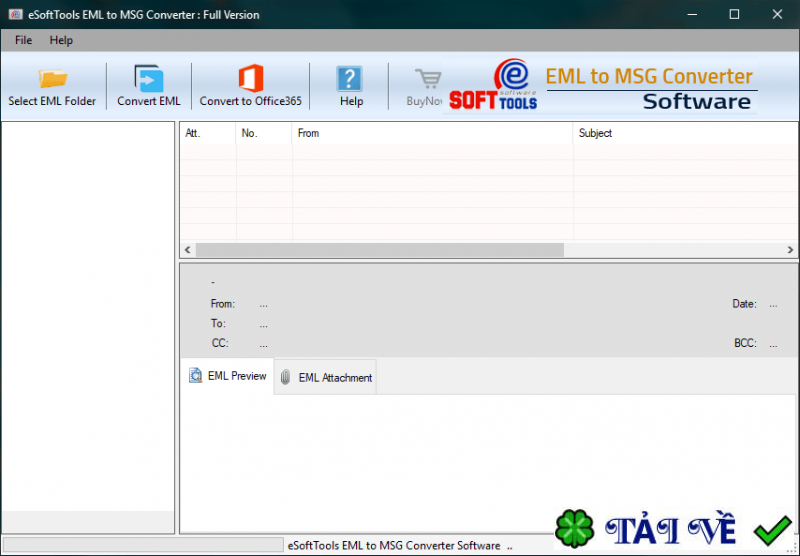Click the BuyNow shopping cart icon
This screenshot has width=800, height=556.
point(428,80)
